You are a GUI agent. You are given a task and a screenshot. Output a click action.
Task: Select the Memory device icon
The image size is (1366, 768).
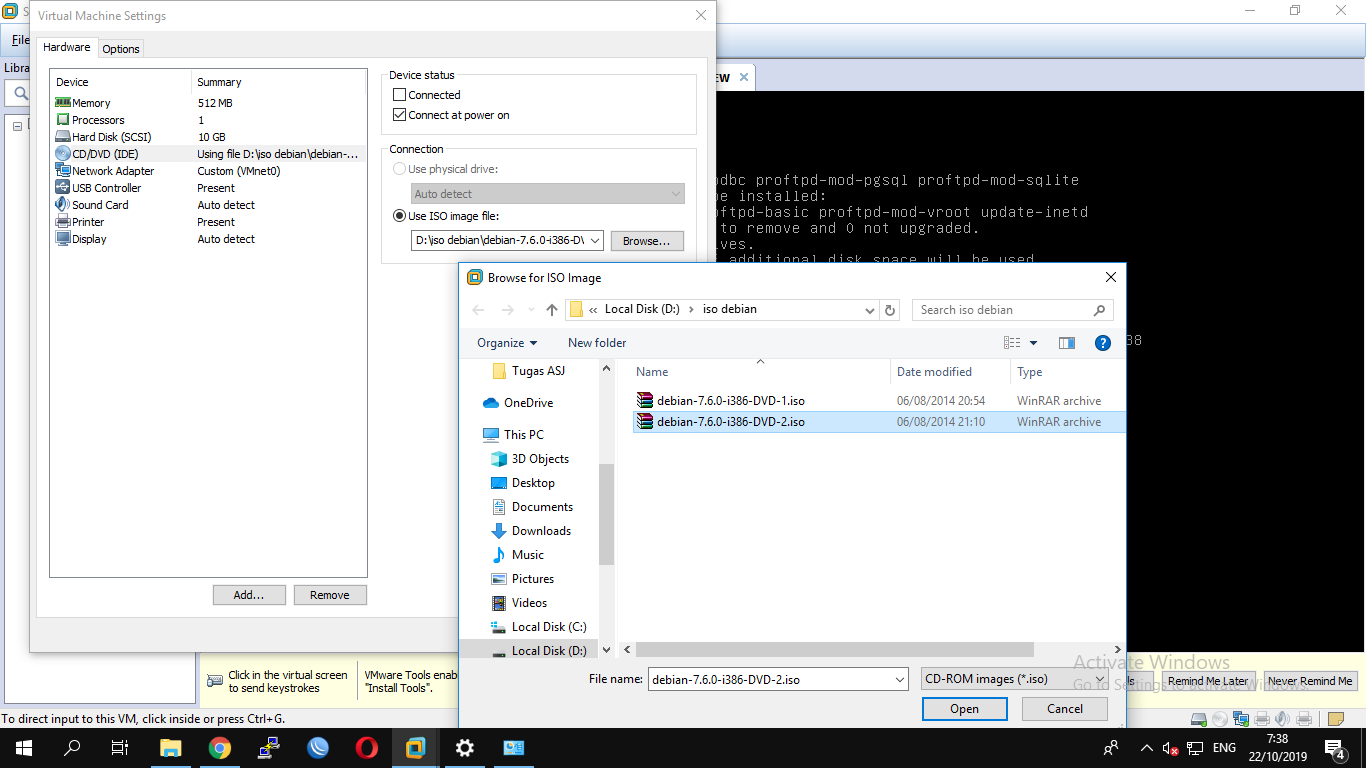click(63, 103)
